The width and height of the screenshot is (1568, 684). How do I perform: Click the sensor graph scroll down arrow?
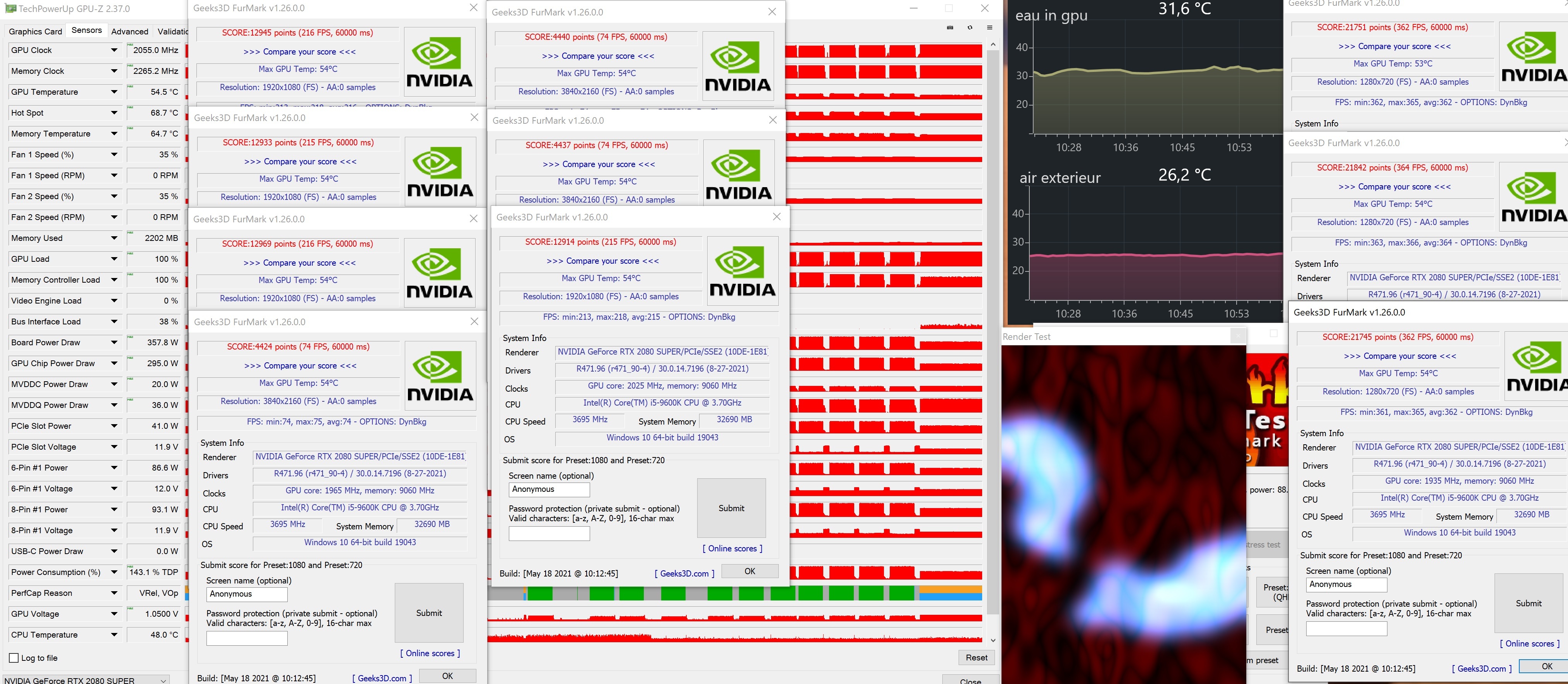click(x=993, y=640)
